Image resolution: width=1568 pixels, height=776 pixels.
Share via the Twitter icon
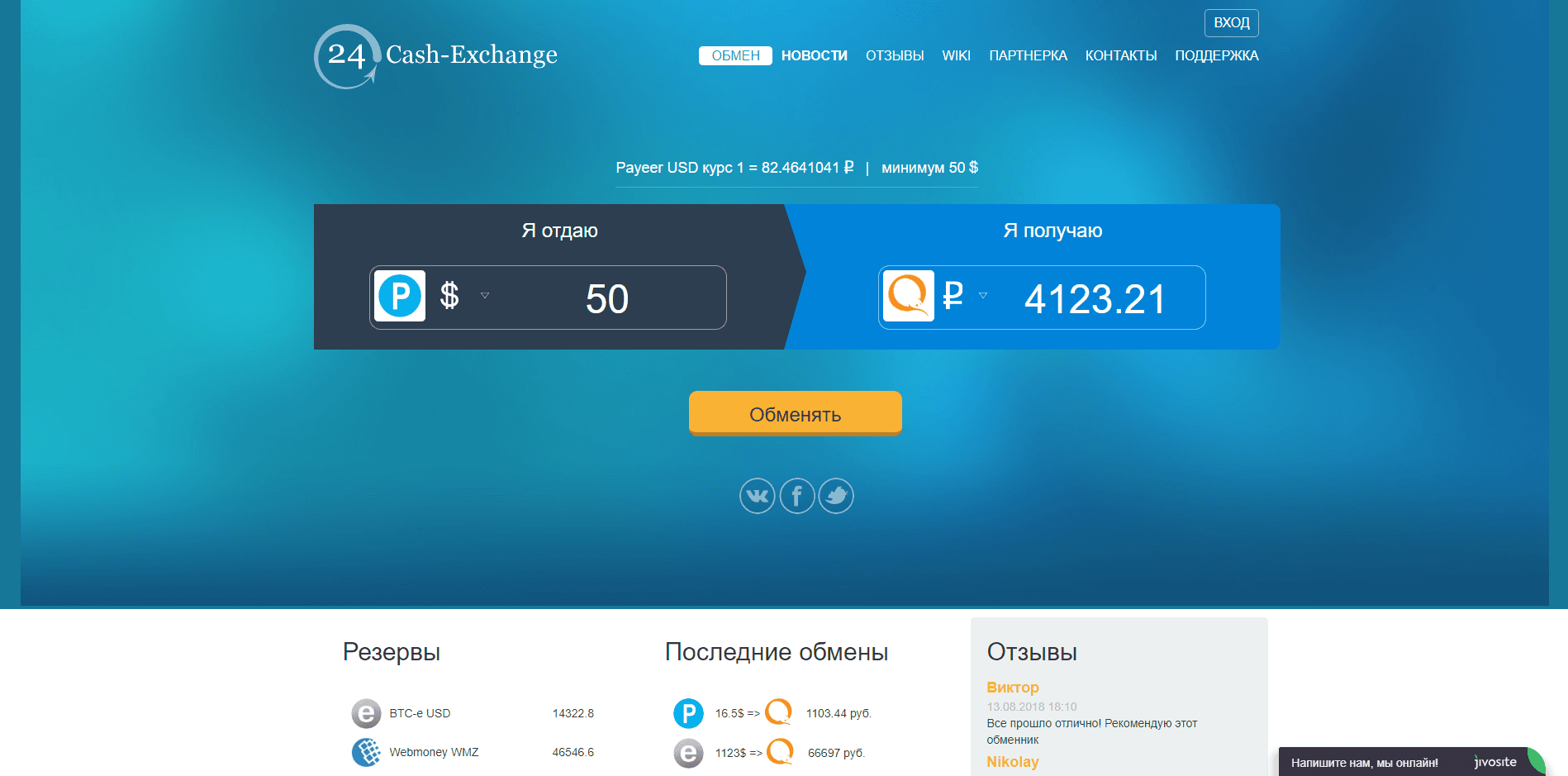(836, 496)
